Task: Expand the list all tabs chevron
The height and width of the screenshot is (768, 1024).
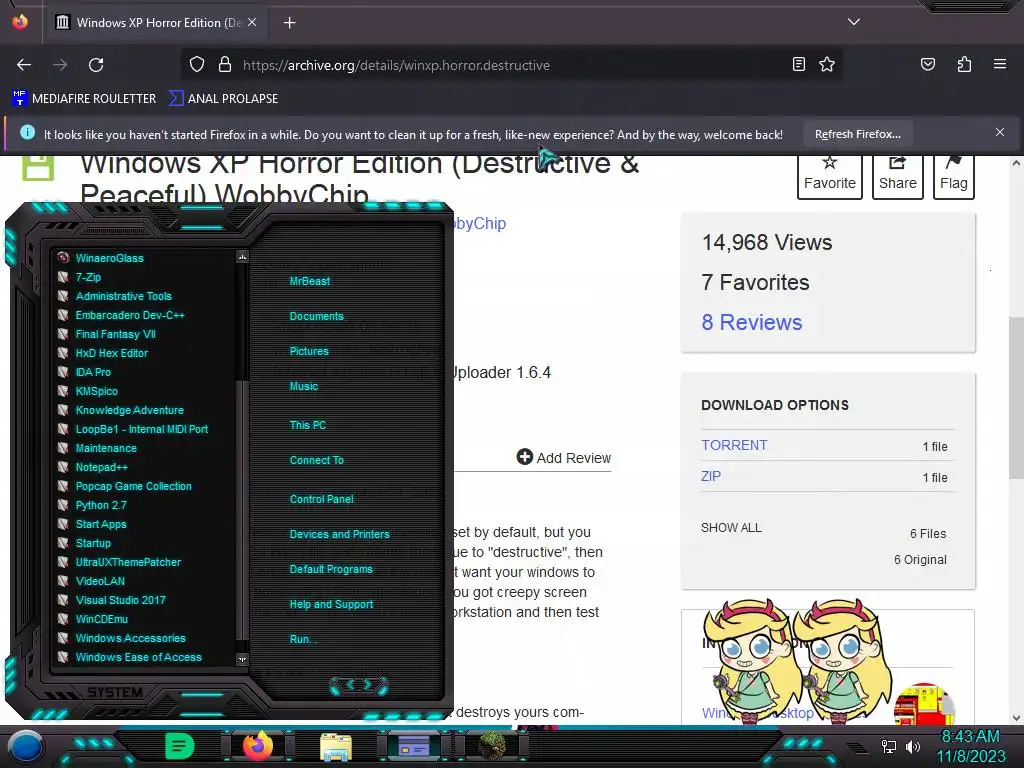Action: pos(854,22)
